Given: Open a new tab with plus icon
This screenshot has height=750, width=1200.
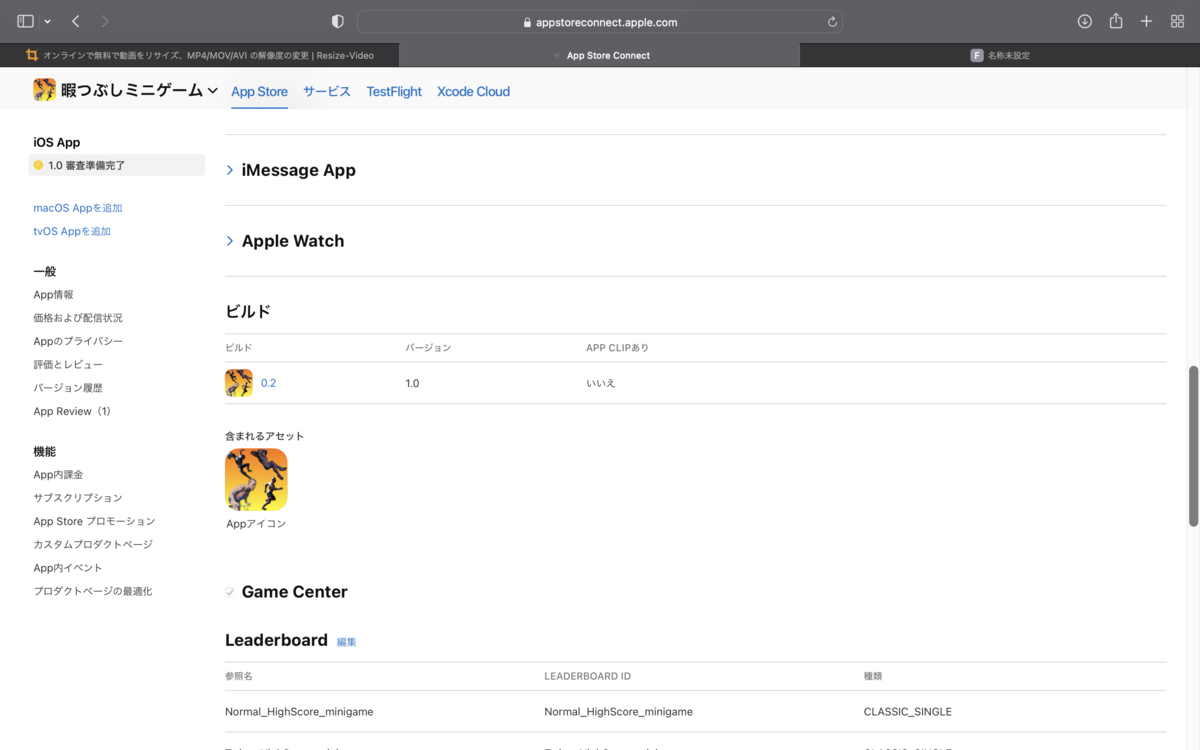Looking at the screenshot, I should [1147, 21].
